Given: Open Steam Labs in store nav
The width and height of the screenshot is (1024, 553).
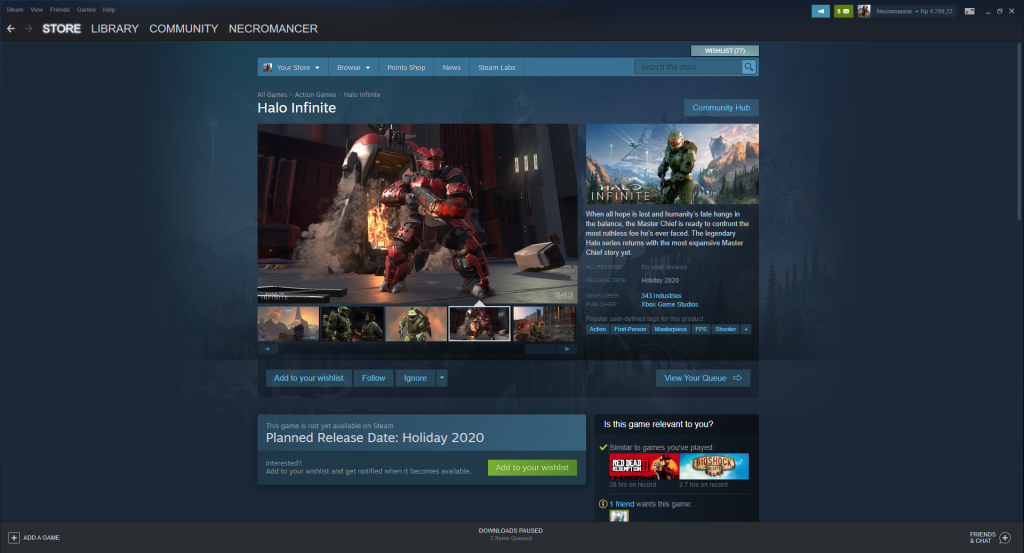Looking at the screenshot, I should pos(496,67).
